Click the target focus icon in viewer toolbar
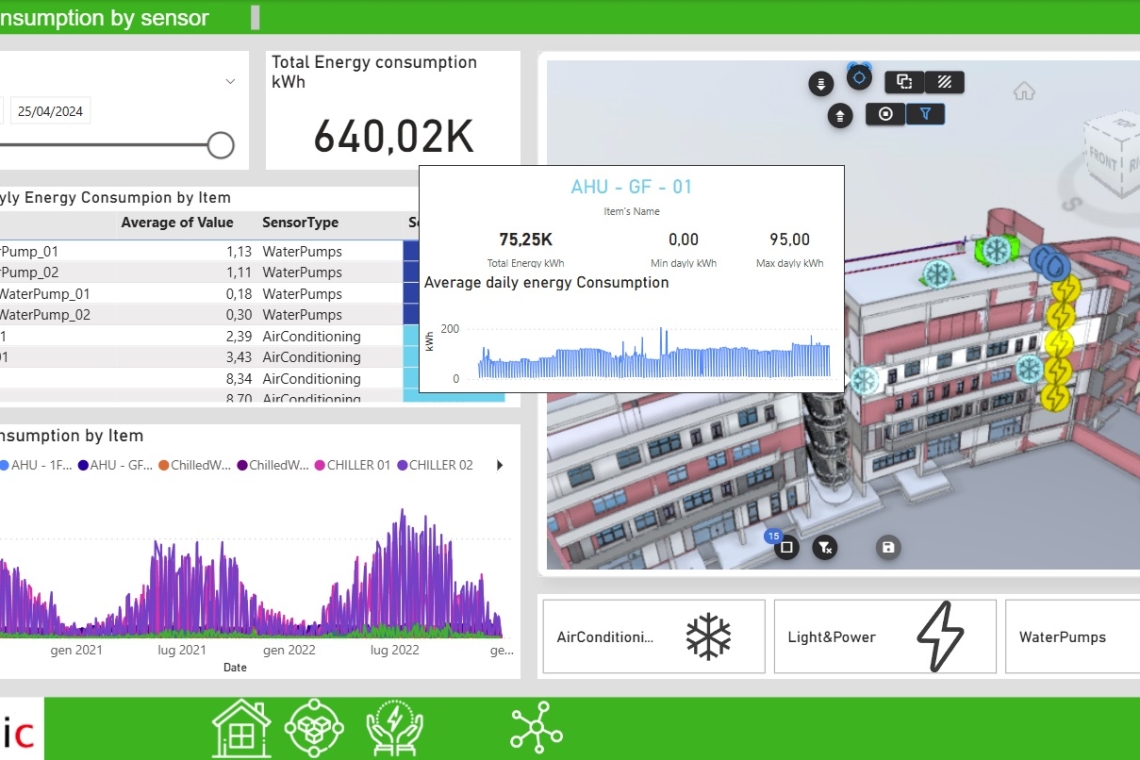Viewport: 1140px width, 760px height. tap(859, 77)
